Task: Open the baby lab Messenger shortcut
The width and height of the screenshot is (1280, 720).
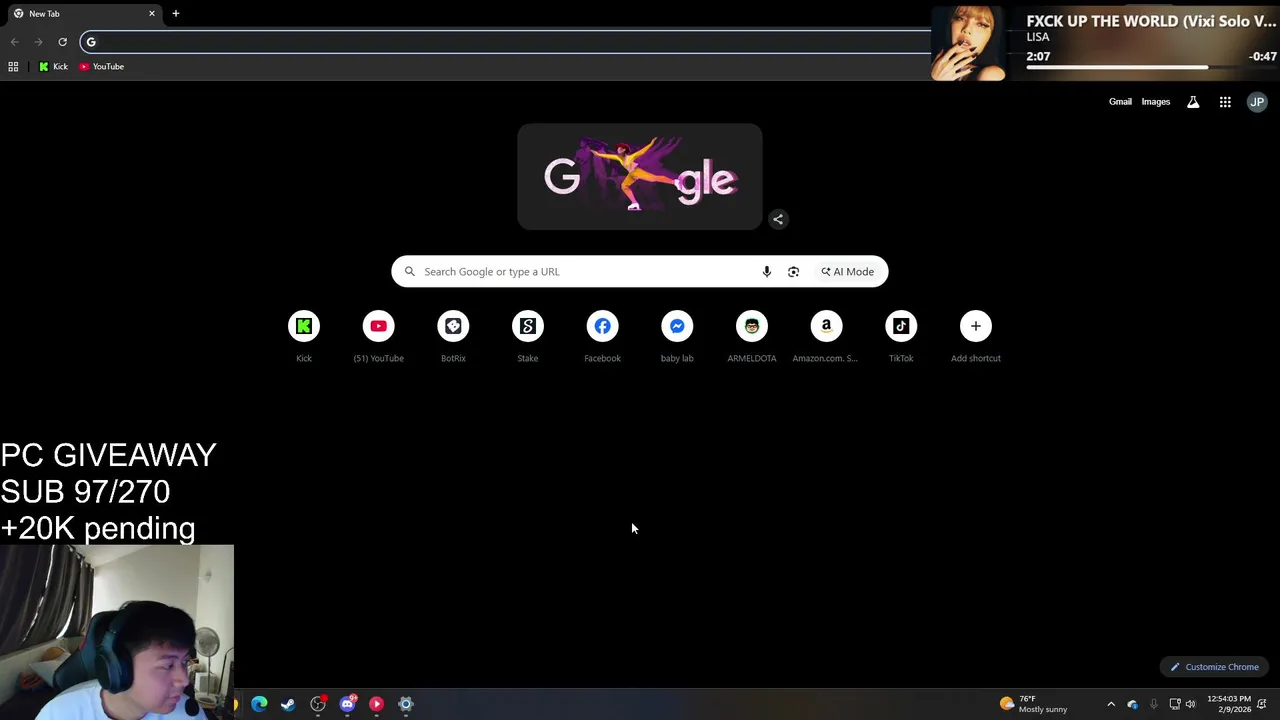Action: tap(677, 336)
